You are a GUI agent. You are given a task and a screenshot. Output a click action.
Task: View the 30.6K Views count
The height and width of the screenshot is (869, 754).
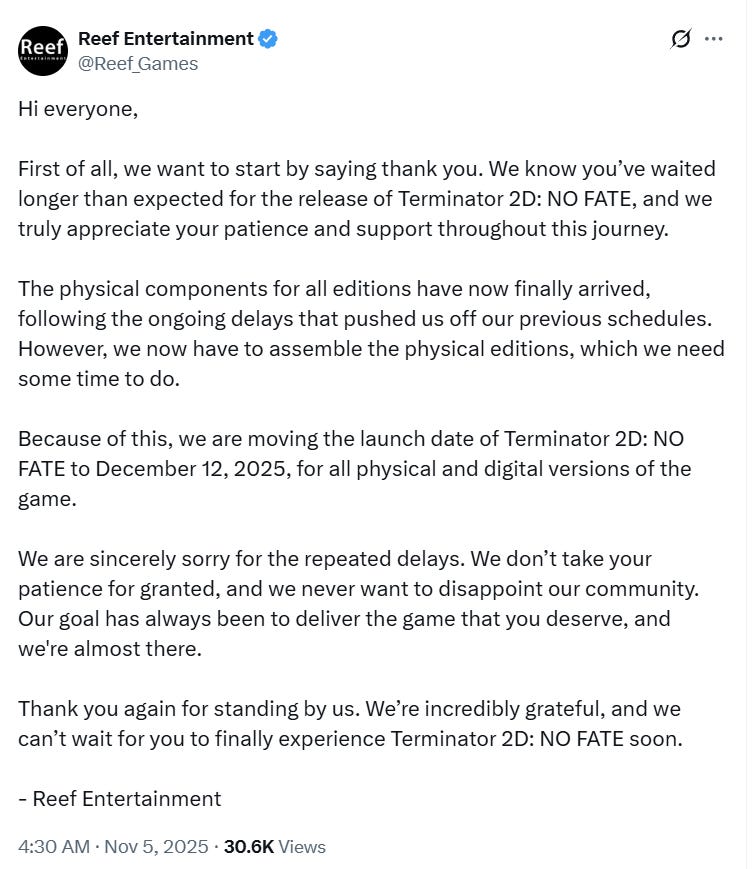click(274, 846)
